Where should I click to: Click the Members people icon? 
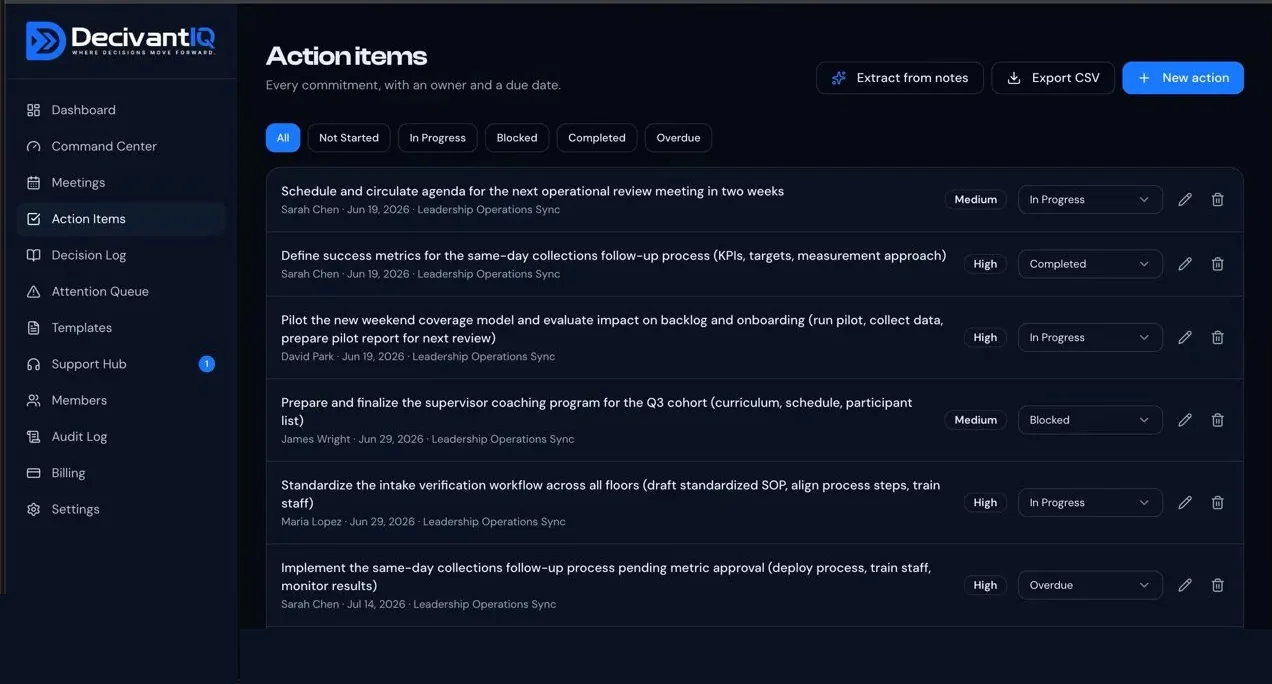tap(34, 400)
